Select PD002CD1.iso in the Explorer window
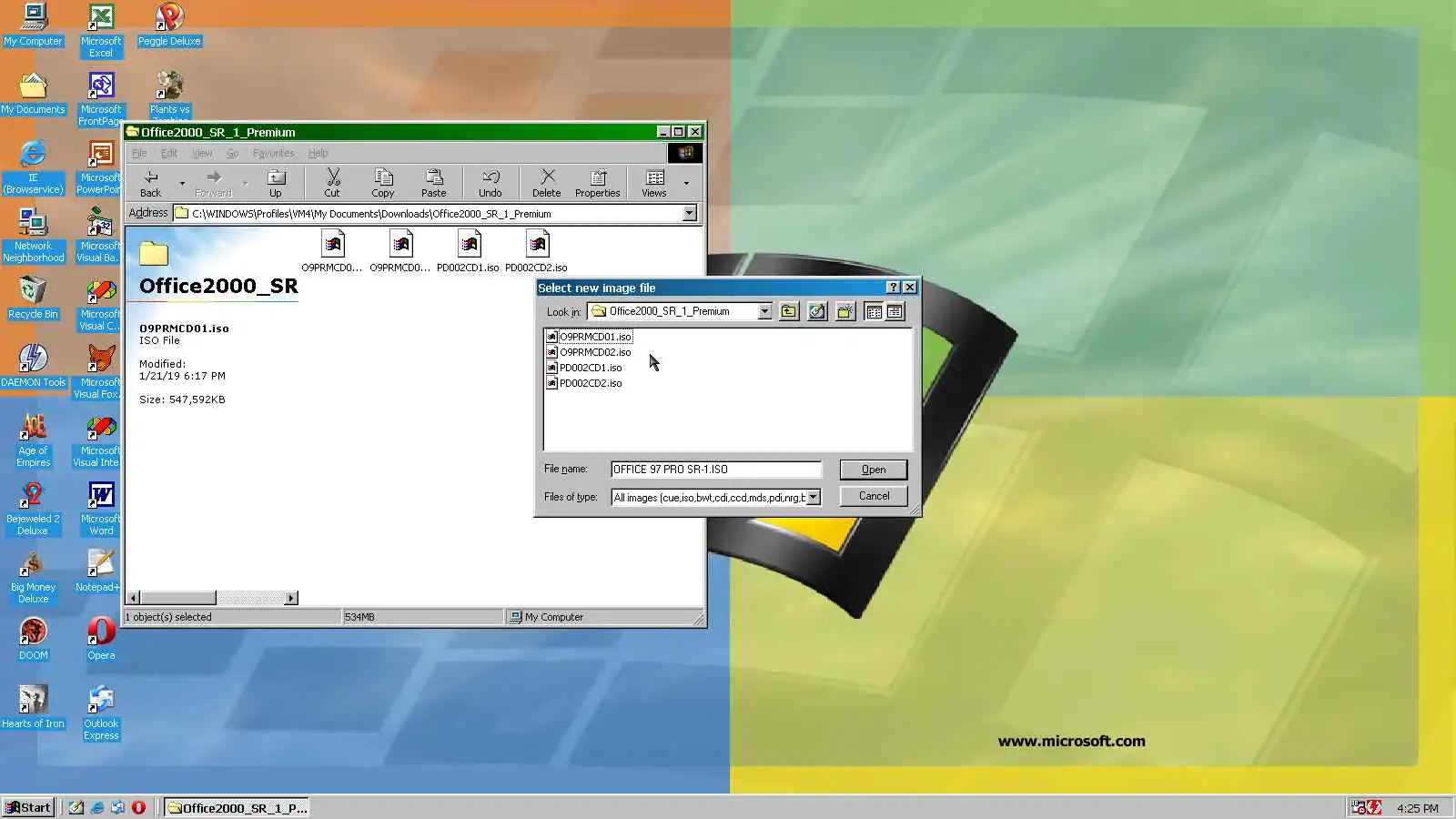Image resolution: width=1456 pixels, height=819 pixels. pos(468,251)
